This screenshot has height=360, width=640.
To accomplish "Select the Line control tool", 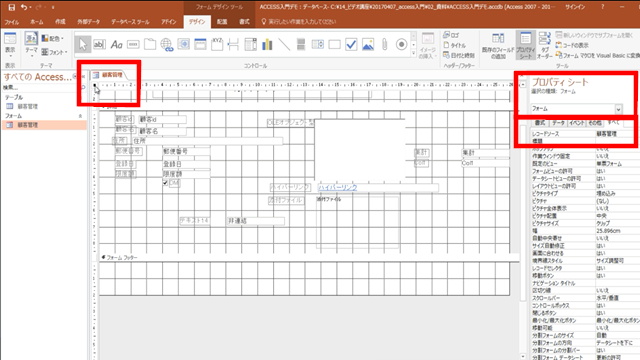I will coord(284,44).
